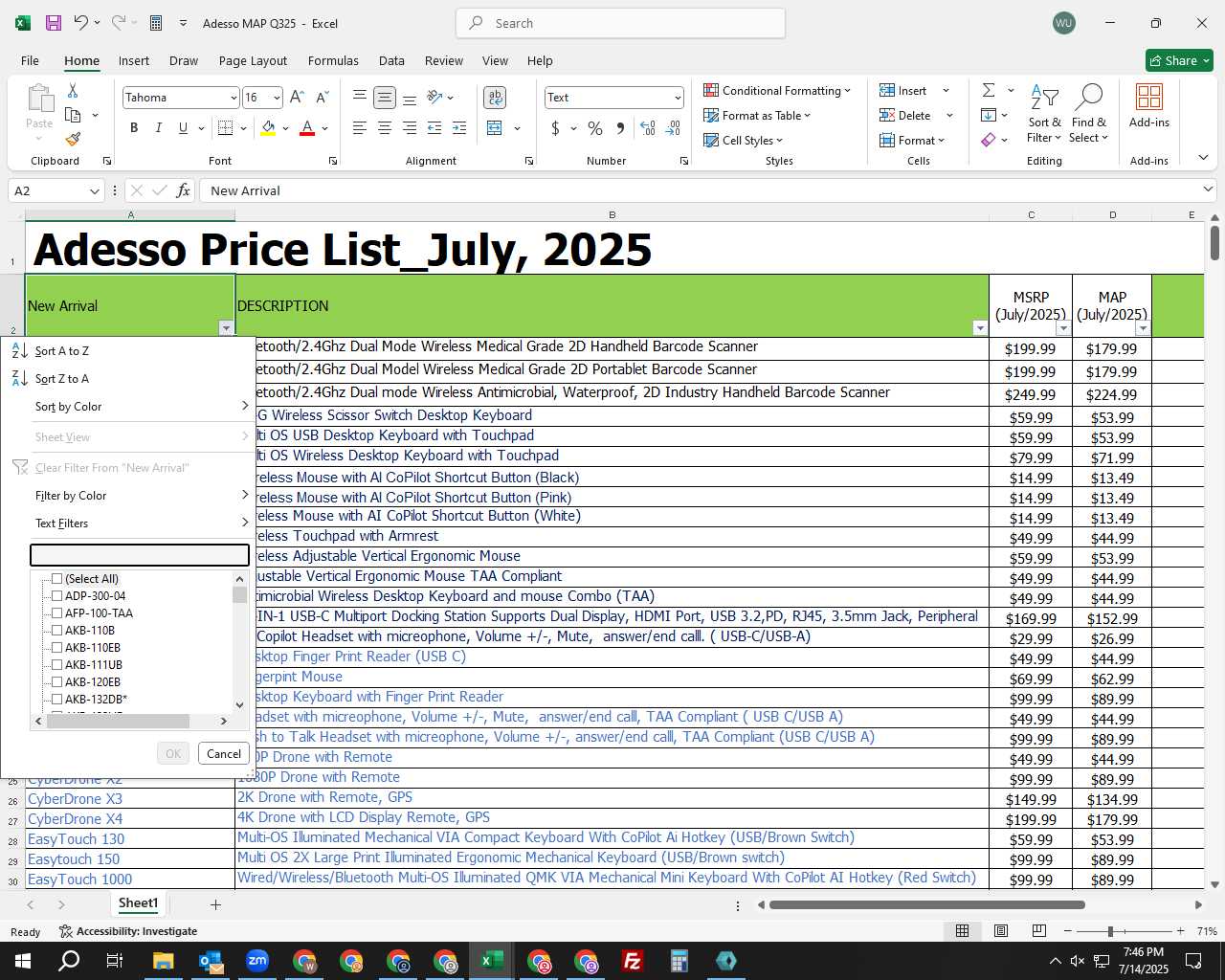Check the AKB-120EB filter checkbox
The image size is (1225, 980).
click(x=56, y=682)
